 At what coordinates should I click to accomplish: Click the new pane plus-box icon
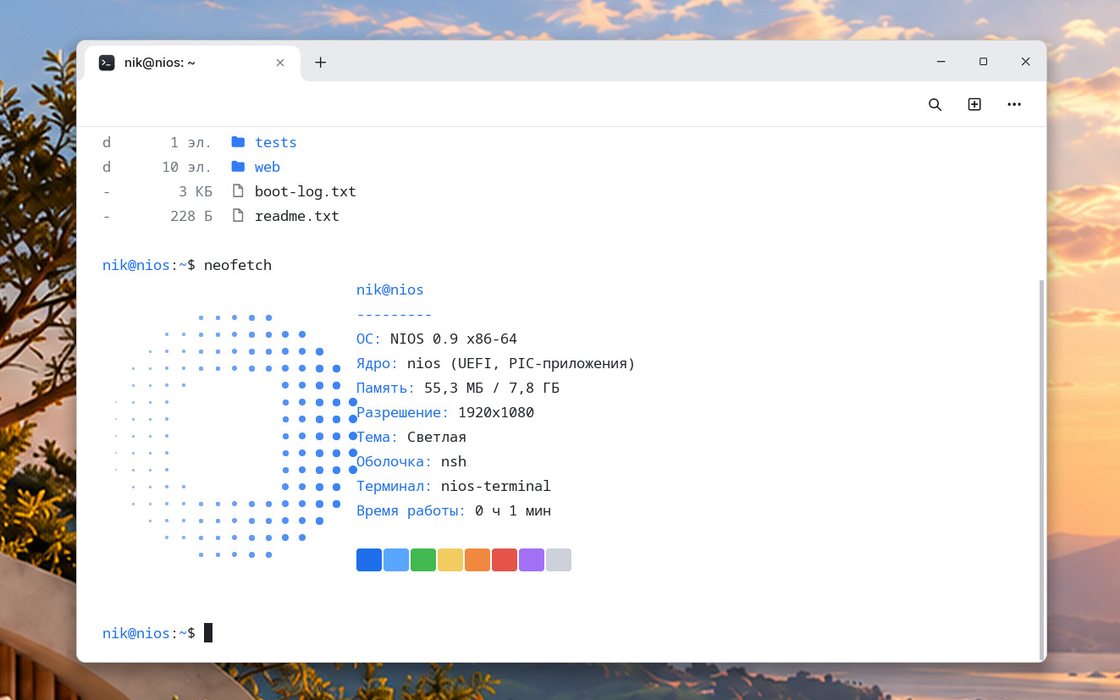coord(974,104)
